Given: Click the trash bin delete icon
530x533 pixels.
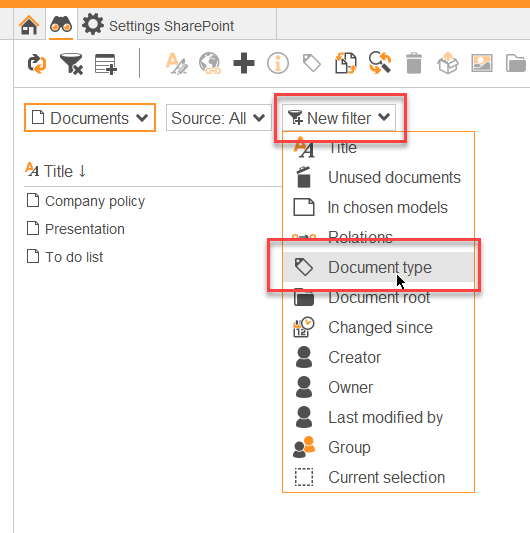Looking at the screenshot, I should point(414,63).
